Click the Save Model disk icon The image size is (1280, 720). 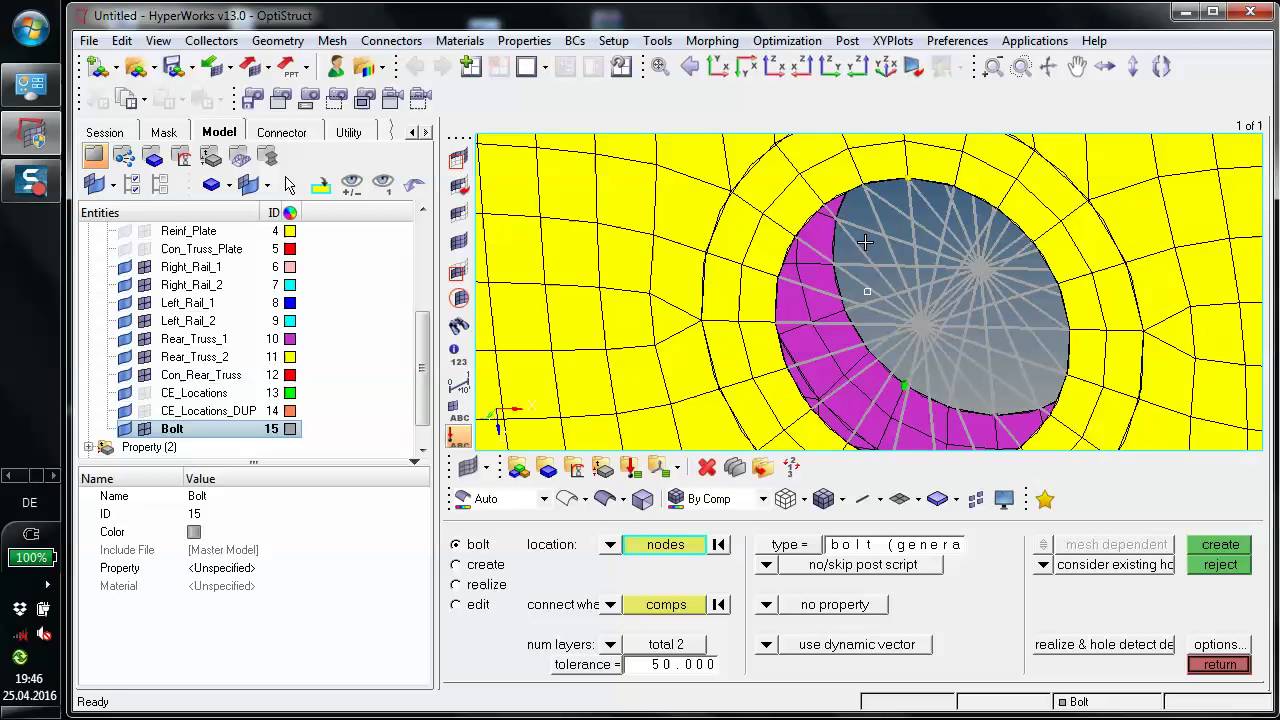click(174, 67)
